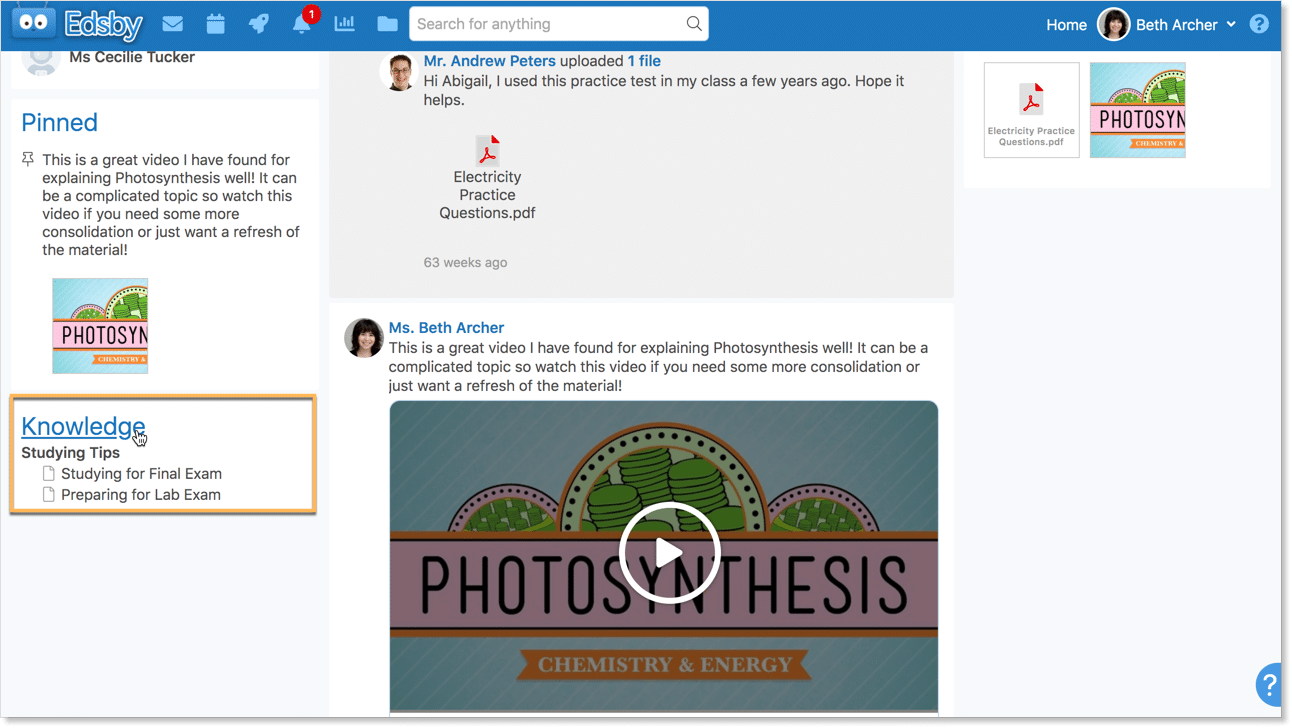The height and width of the screenshot is (728, 1292).
Task: Open notifications bell with badge
Action: 302,24
